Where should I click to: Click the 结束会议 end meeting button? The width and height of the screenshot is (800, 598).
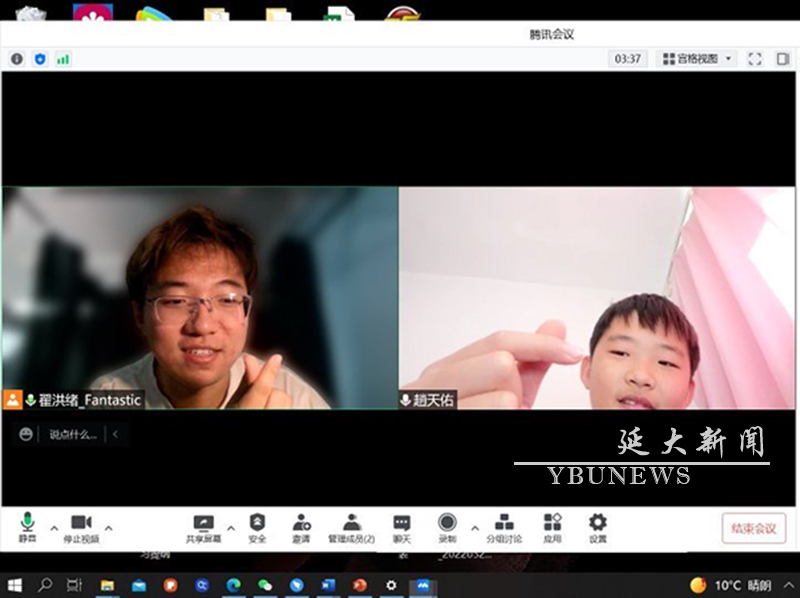[x=753, y=528]
